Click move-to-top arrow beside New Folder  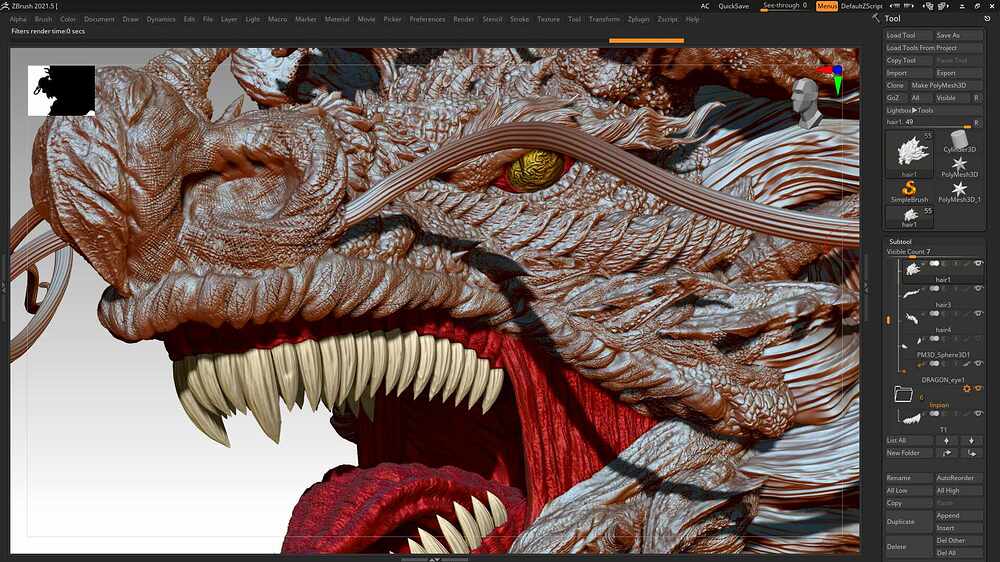[x=946, y=453]
